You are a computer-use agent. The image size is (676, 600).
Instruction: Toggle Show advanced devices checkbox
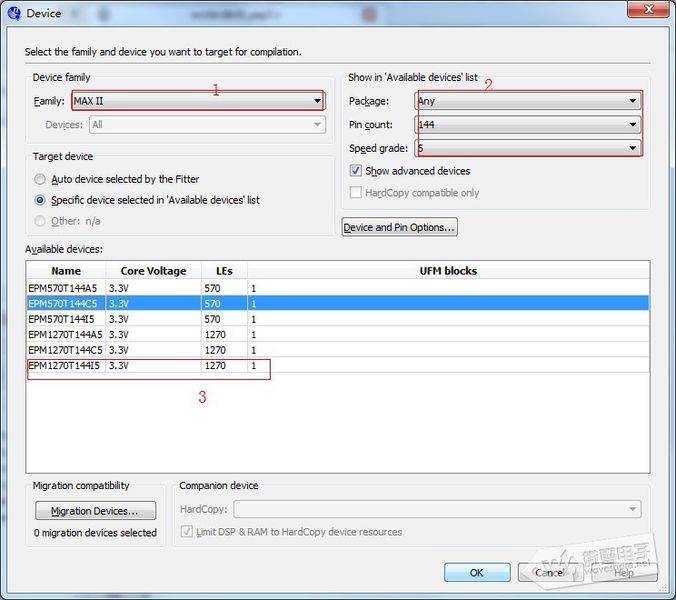click(356, 171)
